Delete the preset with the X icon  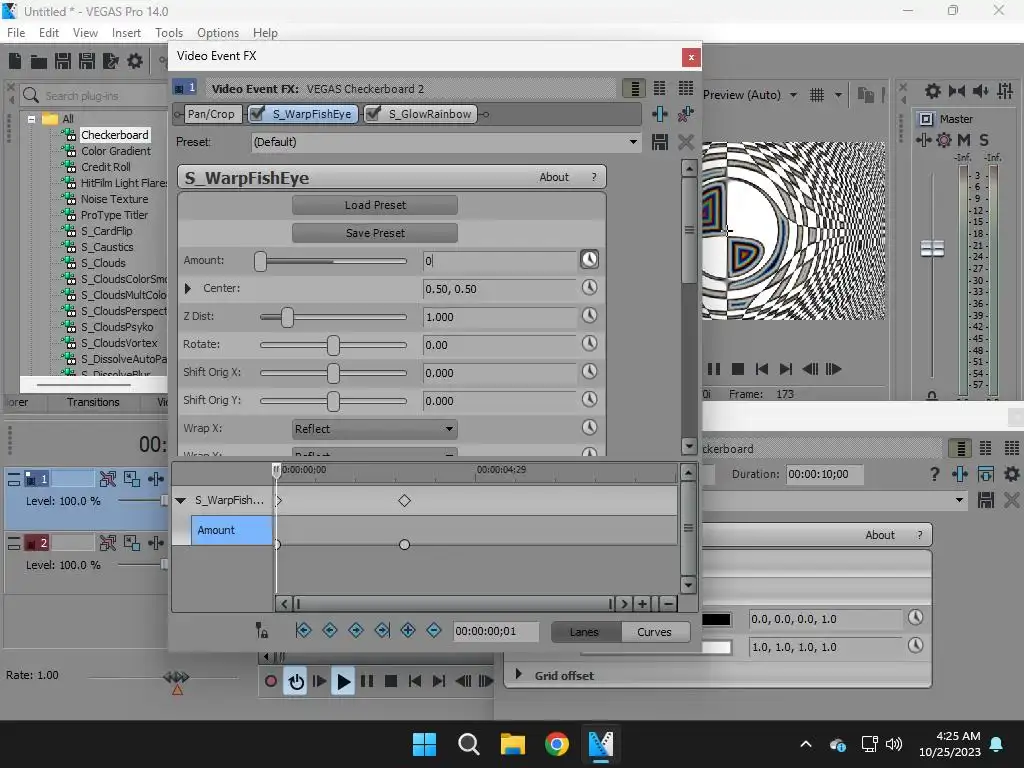(x=686, y=142)
